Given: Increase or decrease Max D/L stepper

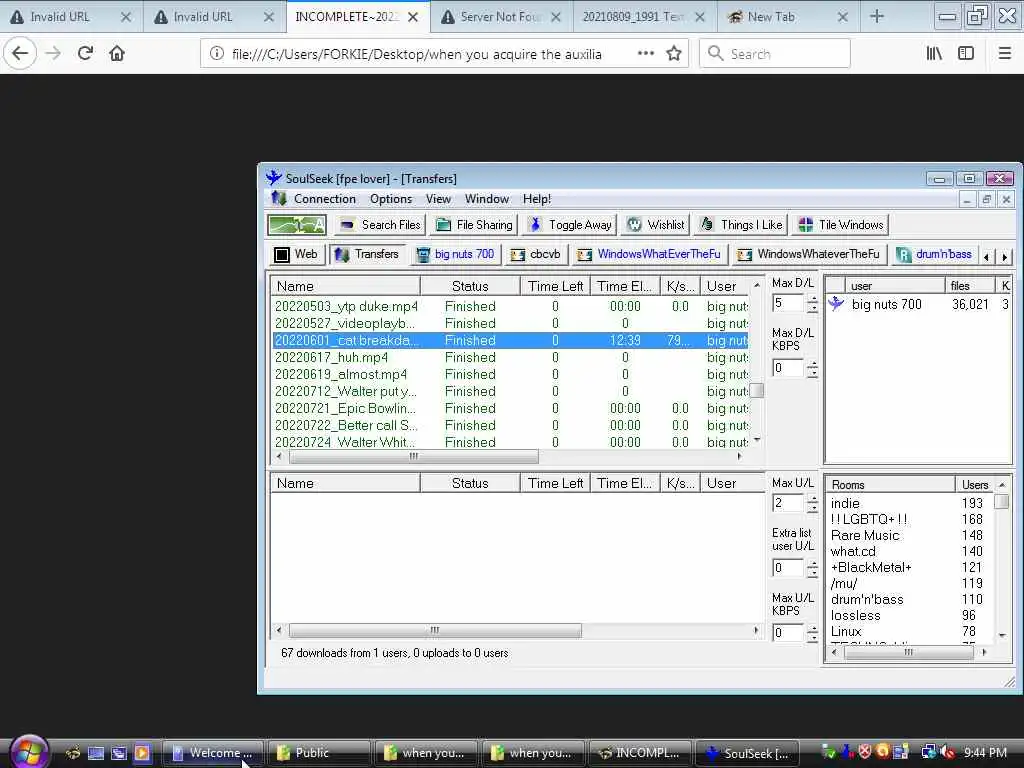Looking at the screenshot, I should 812,303.
